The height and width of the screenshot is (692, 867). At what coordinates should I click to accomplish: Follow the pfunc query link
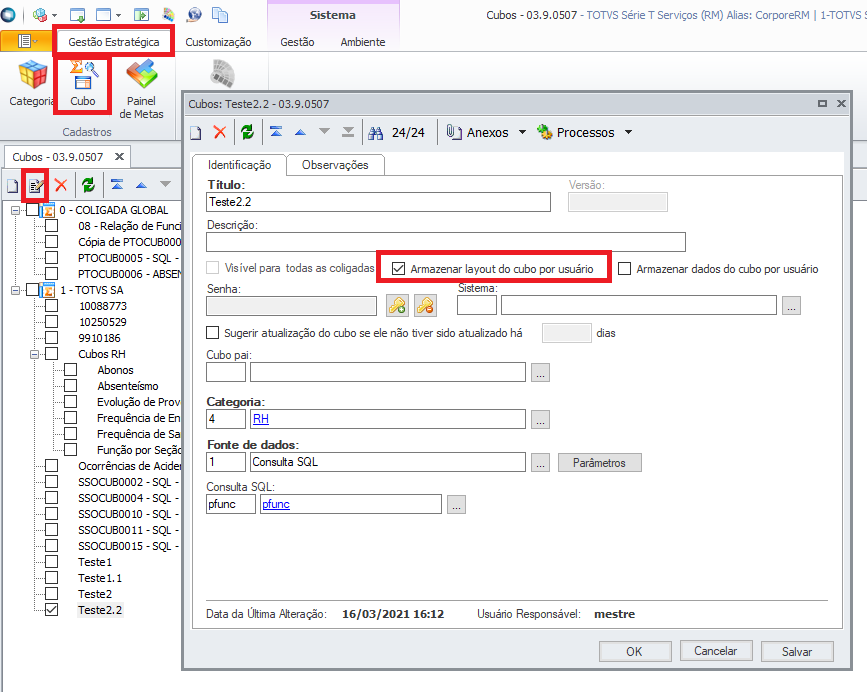(x=276, y=504)
